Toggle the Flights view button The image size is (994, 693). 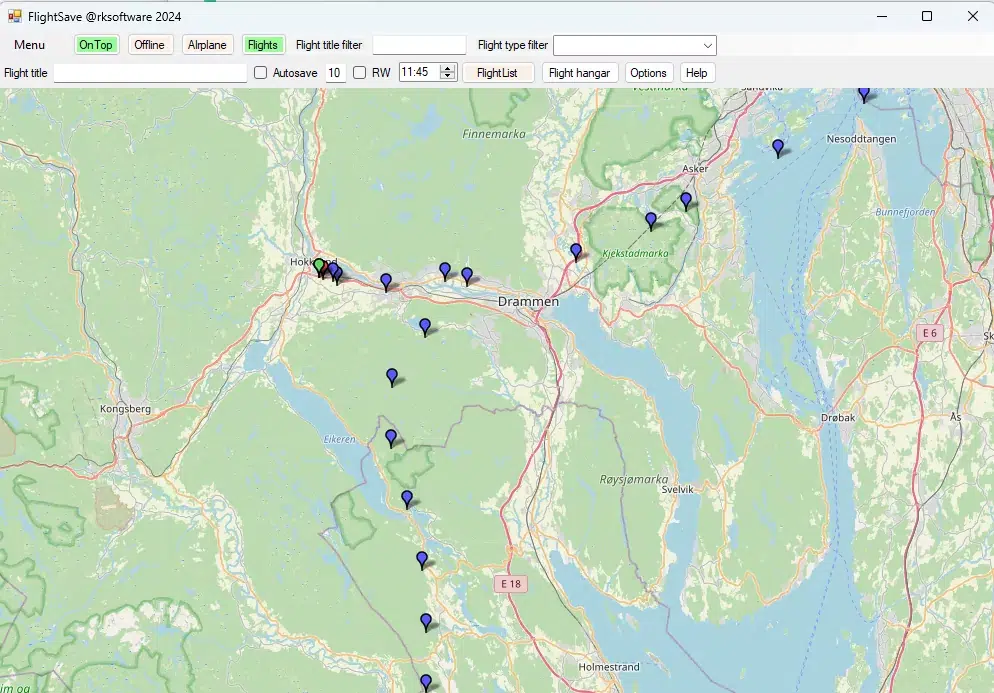[x=263, y=44]
